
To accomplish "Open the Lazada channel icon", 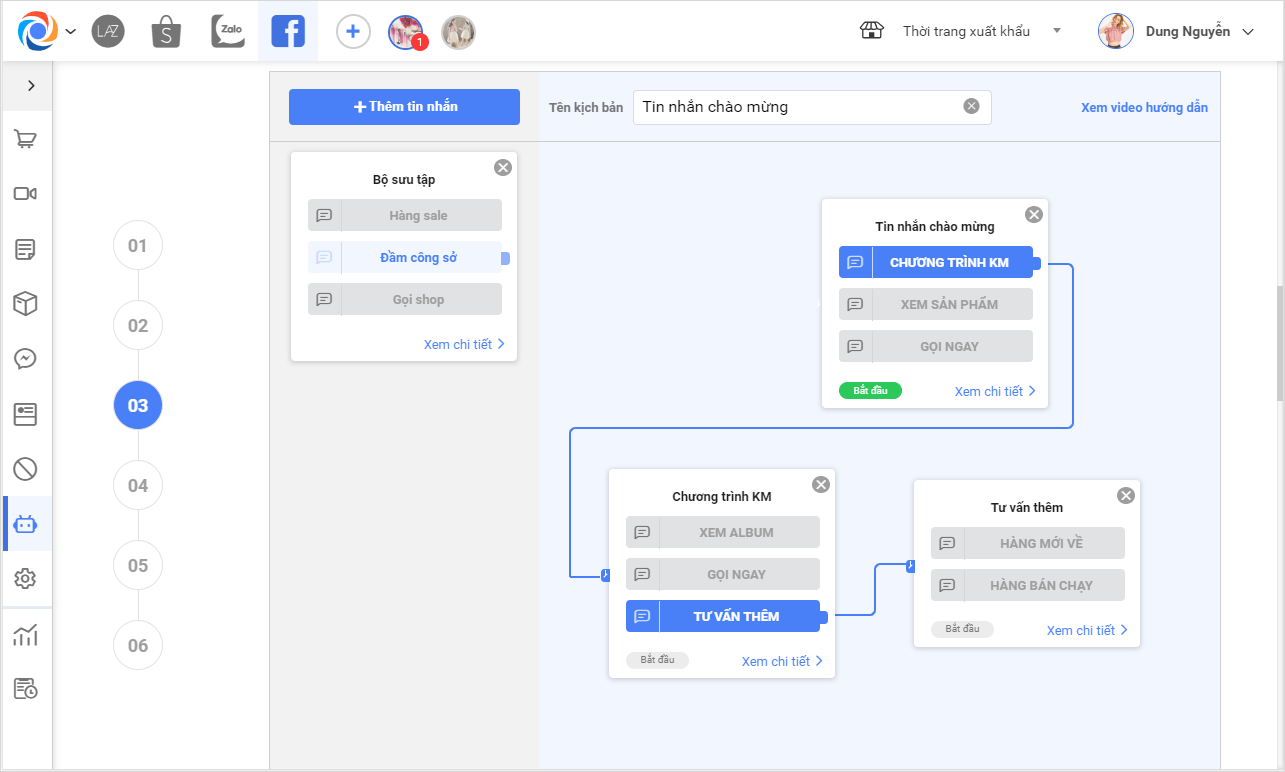I will 108,32.
